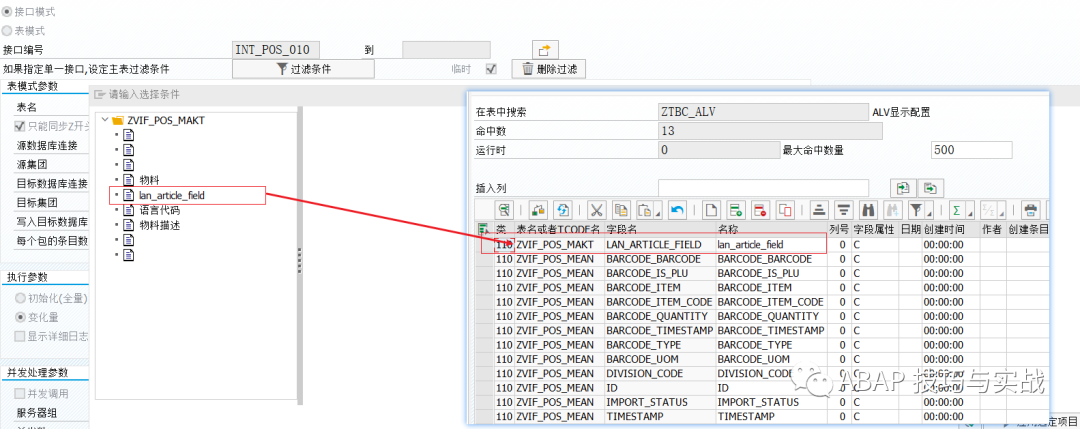
Task: Click the Set filter funnel icon
Action: pos(915,210)
